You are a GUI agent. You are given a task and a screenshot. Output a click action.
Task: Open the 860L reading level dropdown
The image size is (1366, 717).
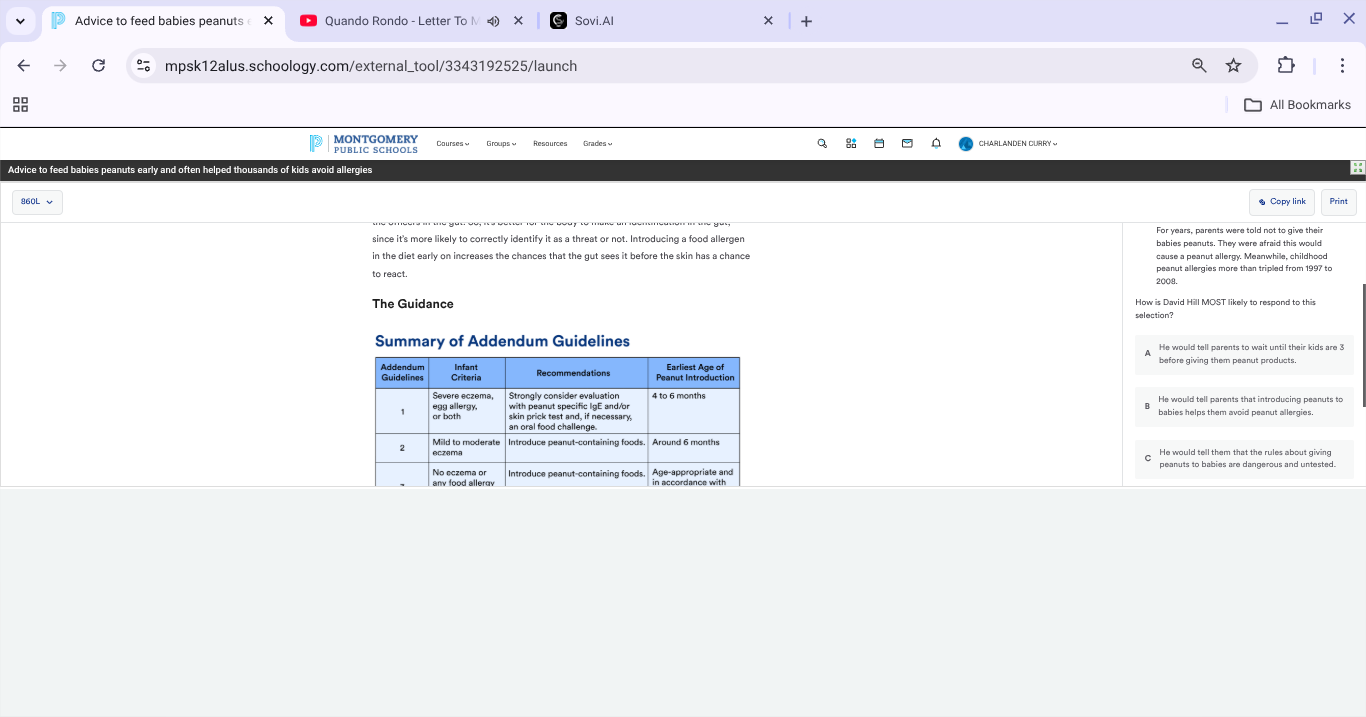(37, 202)
